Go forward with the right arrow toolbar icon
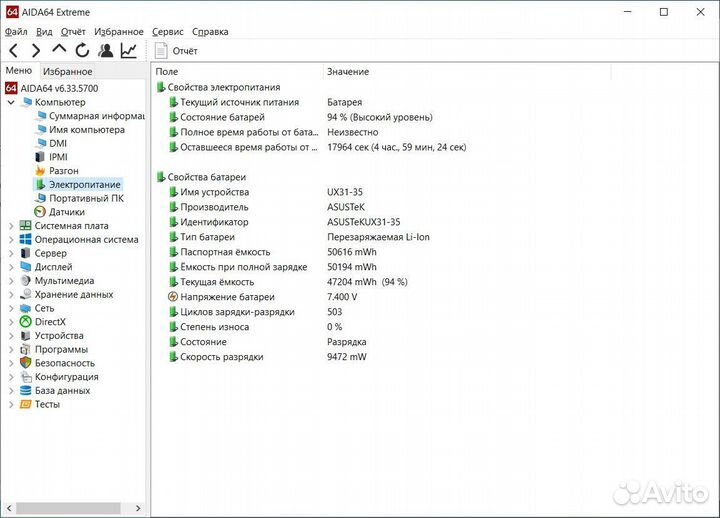Viewport: 720px width, 518px height. [36, 51]
